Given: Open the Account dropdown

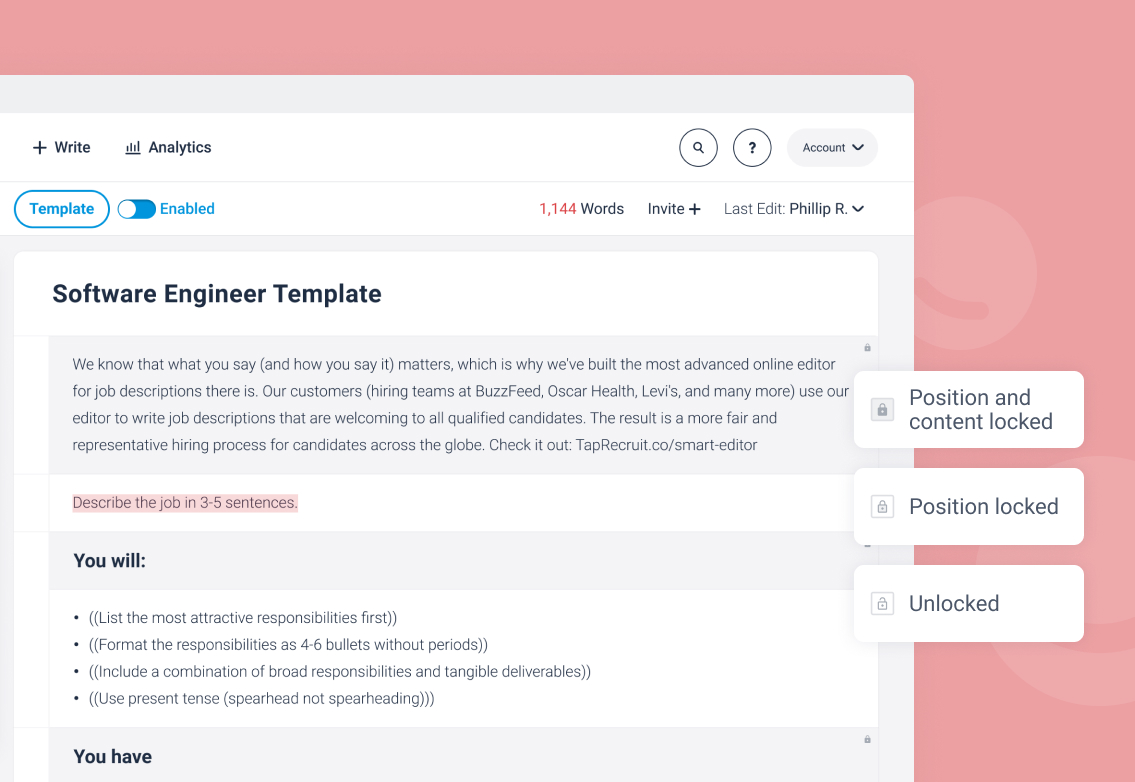Looking at the screenshot, I should click(831, 147).
